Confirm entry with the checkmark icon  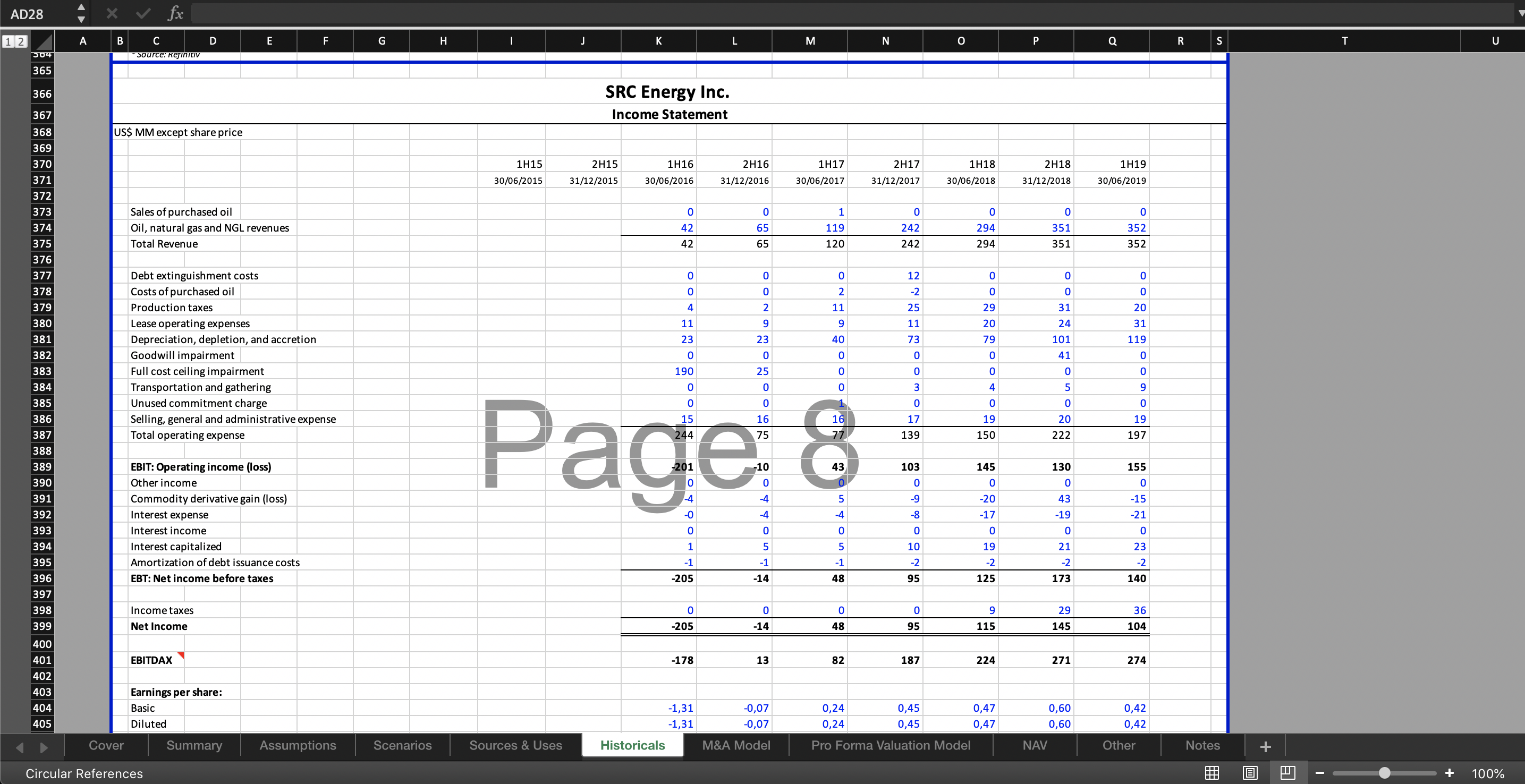[143, 13]
